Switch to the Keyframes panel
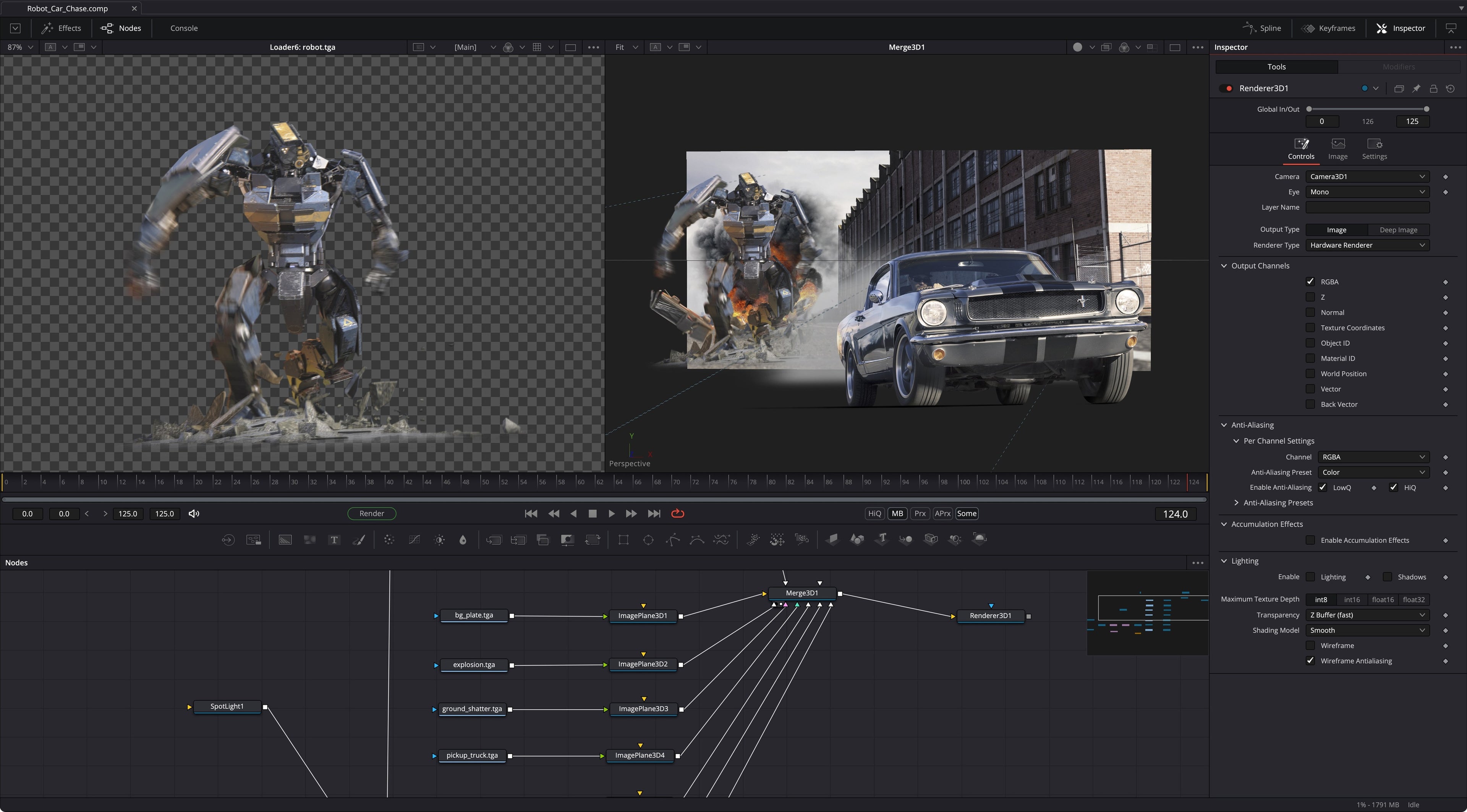Image resolution: width=1467 pixels, height=812 pixels. (1329, 28)
